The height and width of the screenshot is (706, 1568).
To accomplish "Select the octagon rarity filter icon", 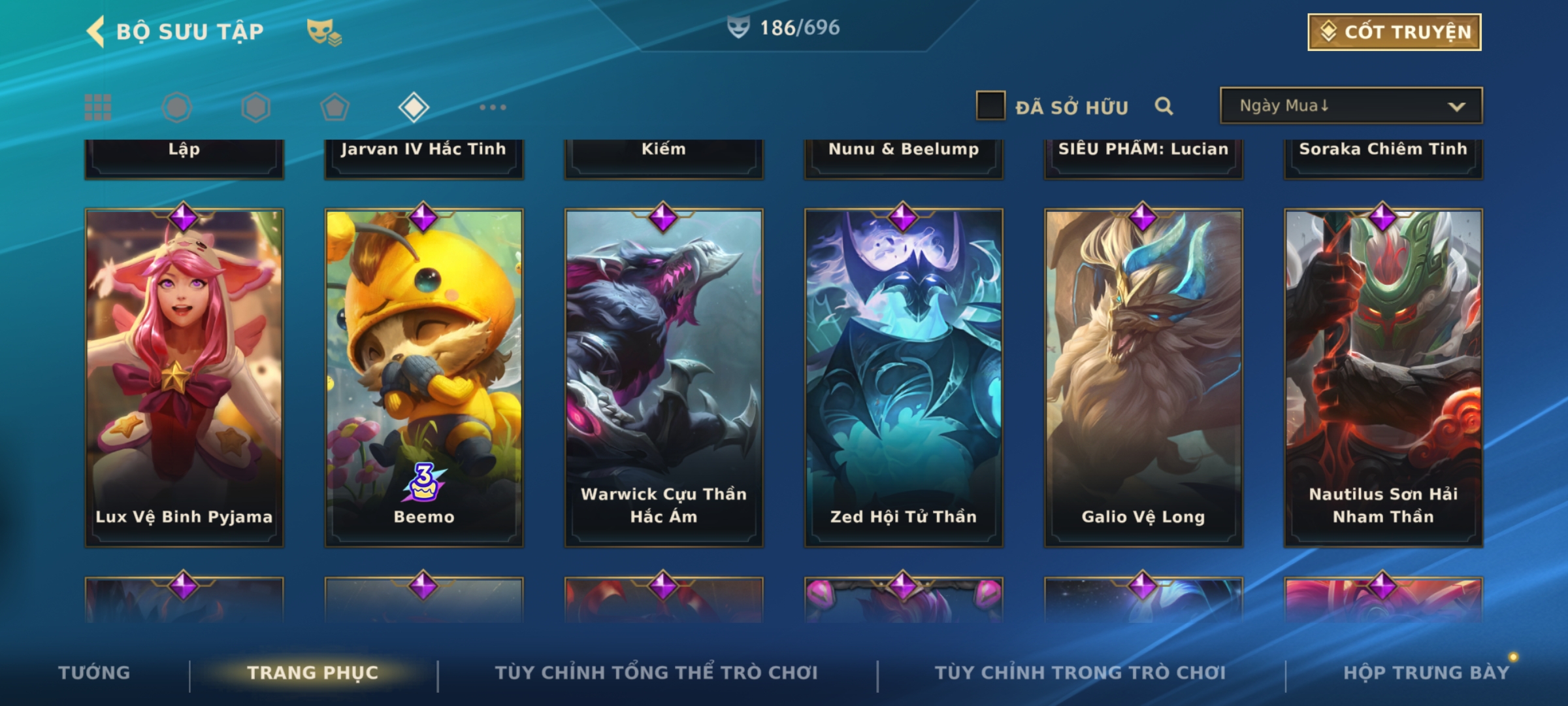I will pyautogui.click(x=176, y=107).
